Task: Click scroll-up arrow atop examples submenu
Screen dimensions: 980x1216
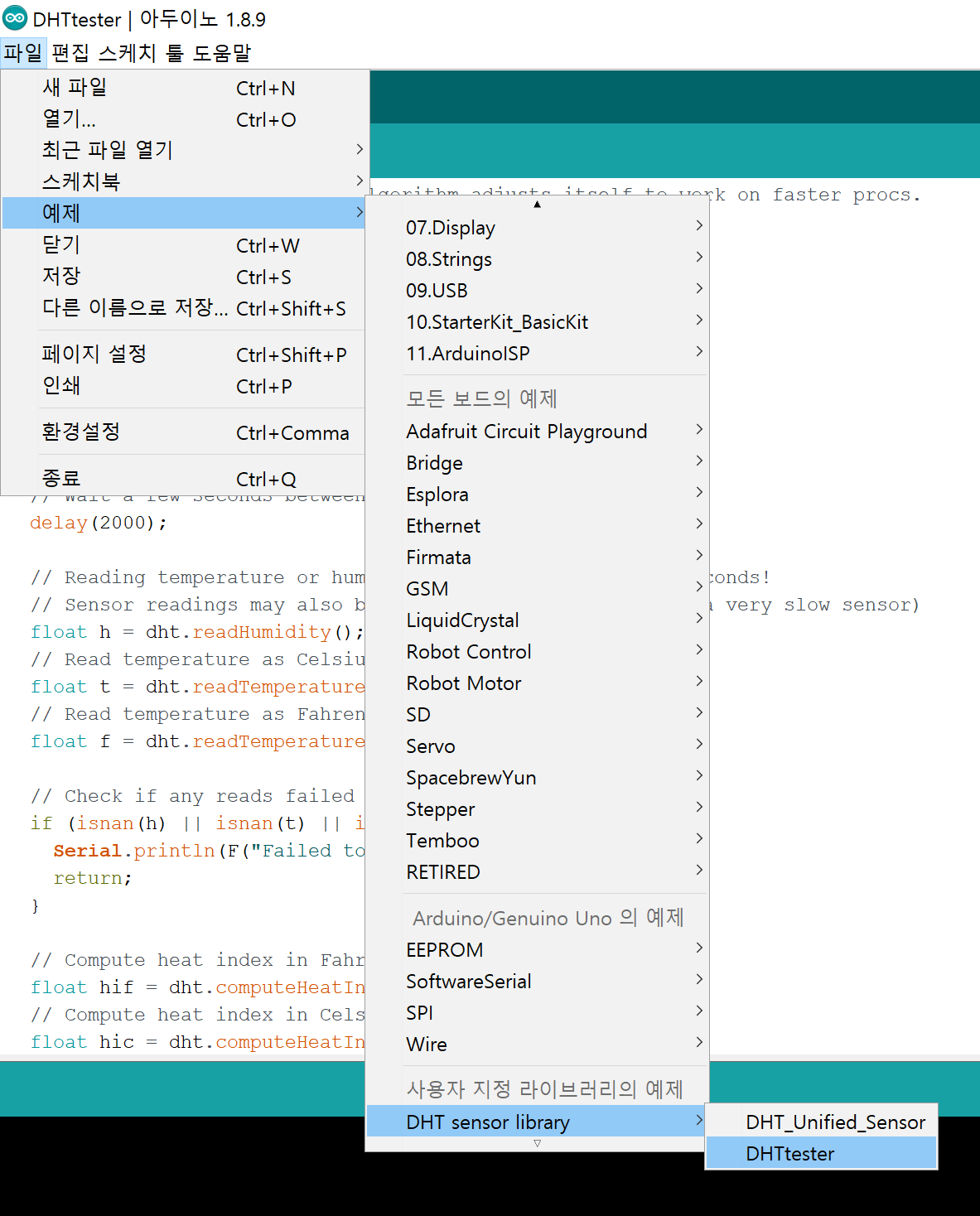Action: [x=537, y=204]
